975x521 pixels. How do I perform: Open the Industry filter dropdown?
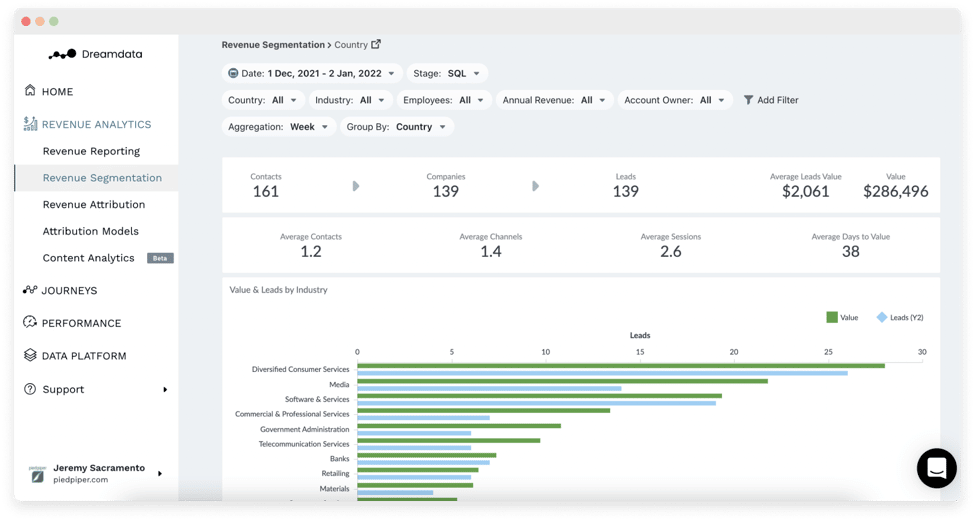(x=351, y=100)
